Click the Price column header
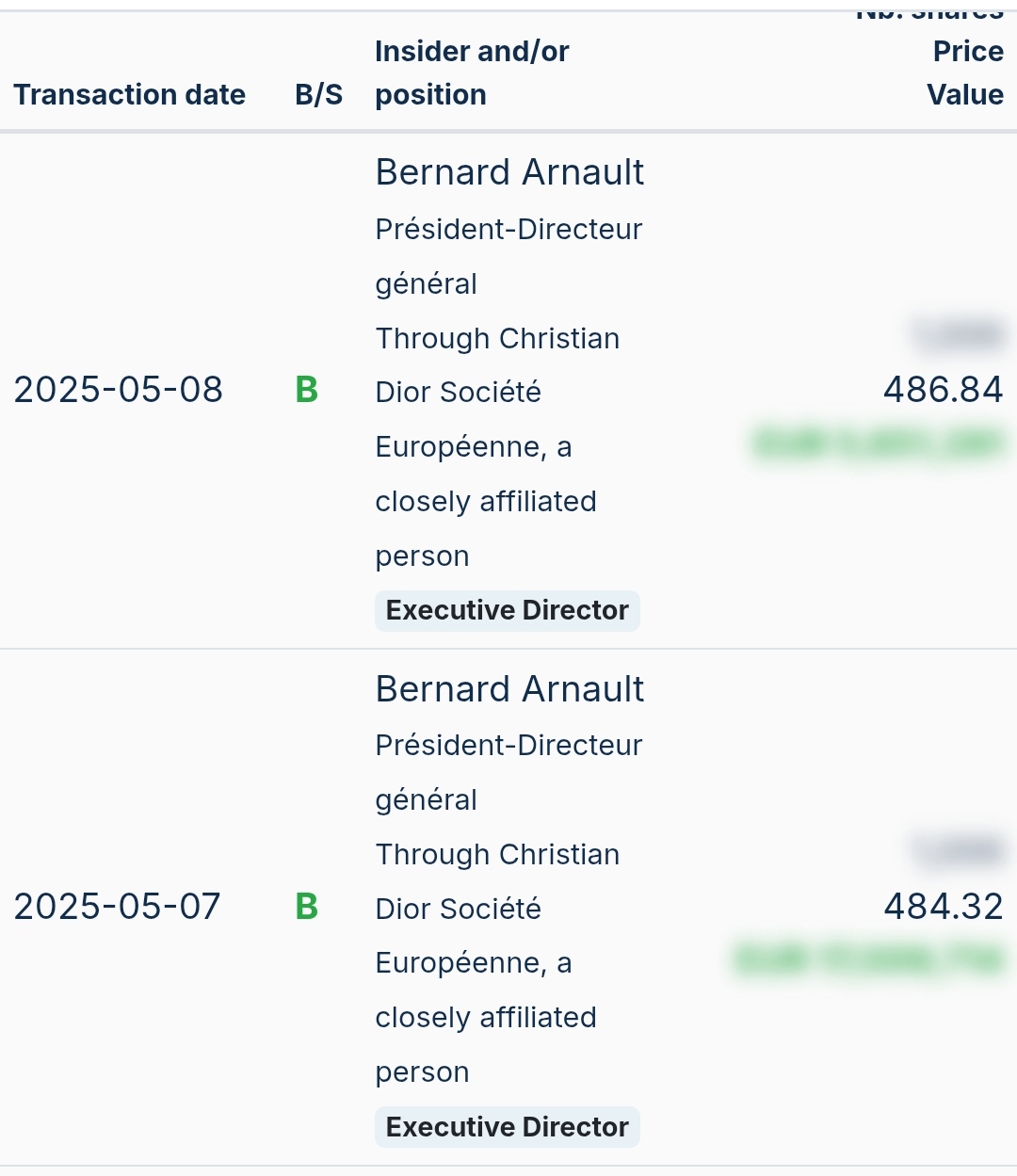This screenshot has height=1176, width=1017. (x=967, y=52)
